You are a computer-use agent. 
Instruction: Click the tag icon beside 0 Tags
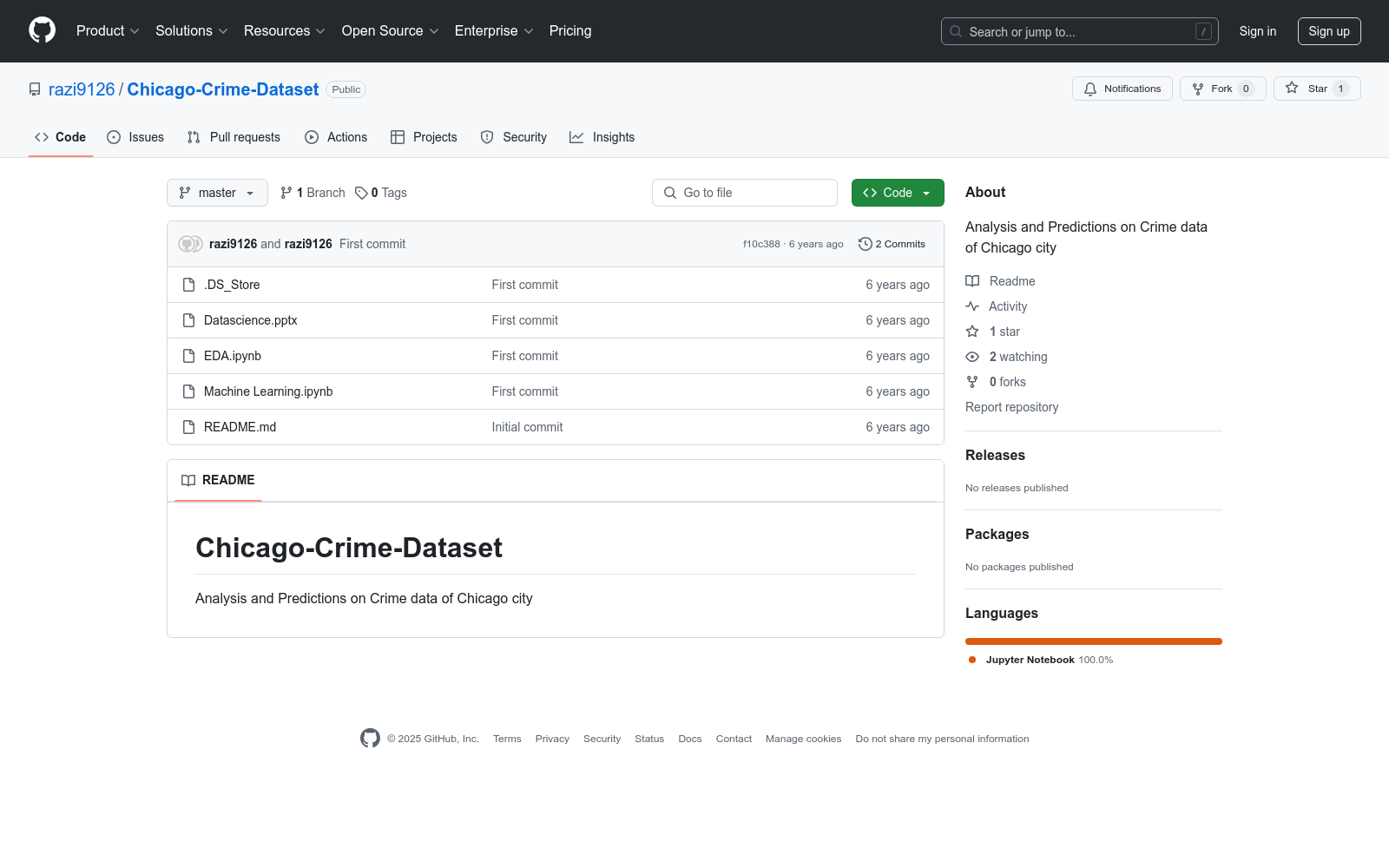coord(361,193)
